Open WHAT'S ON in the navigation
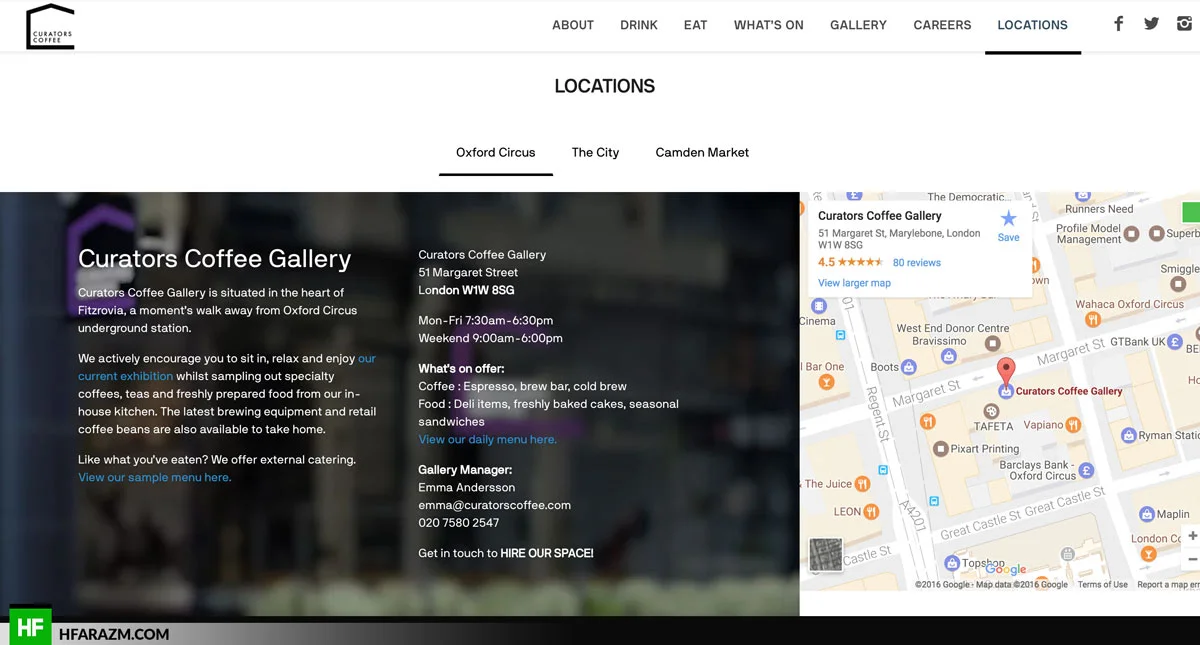The image size is (1200, 645). point(769,25)
